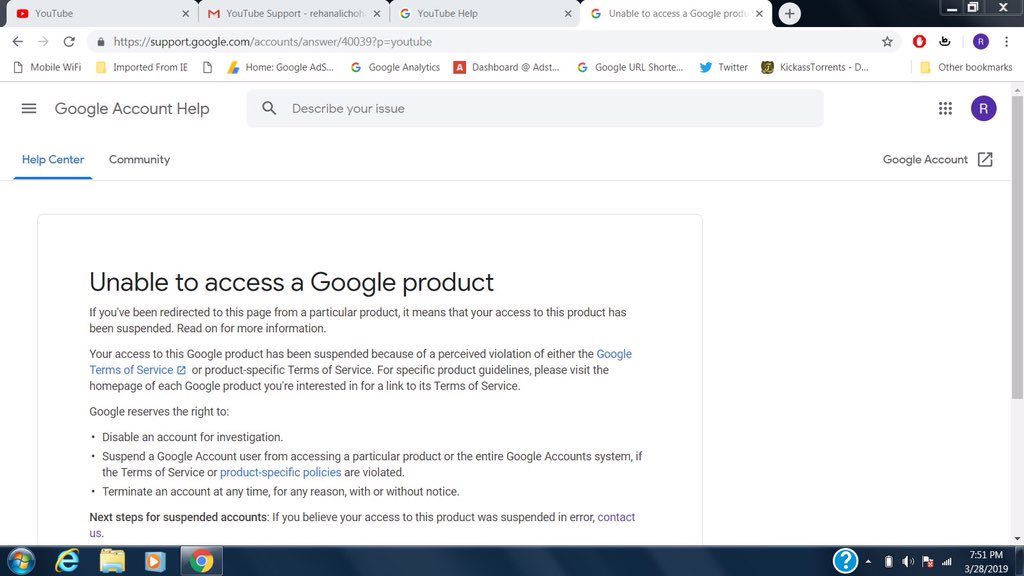Close the YouTube Help tab
This screenshot has height=576, width=1024.
(568, 14)
